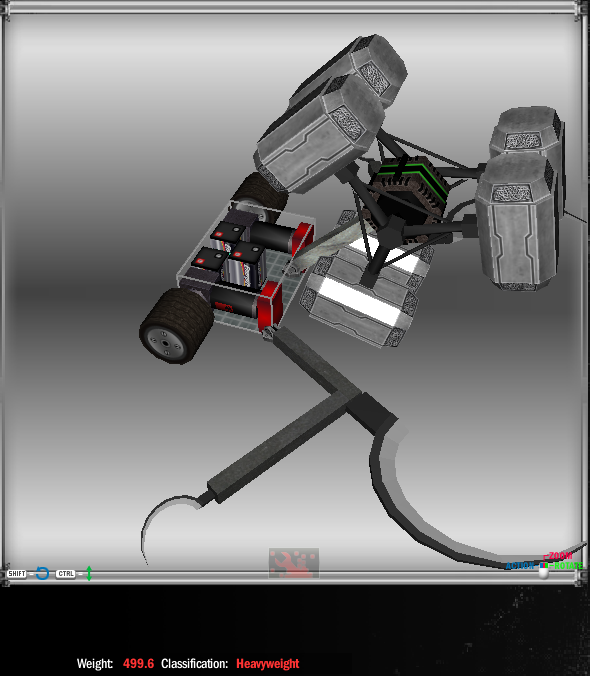Click the blue ACTION label
The width and height of the screenshot is (590, 676).
[520, 566]
